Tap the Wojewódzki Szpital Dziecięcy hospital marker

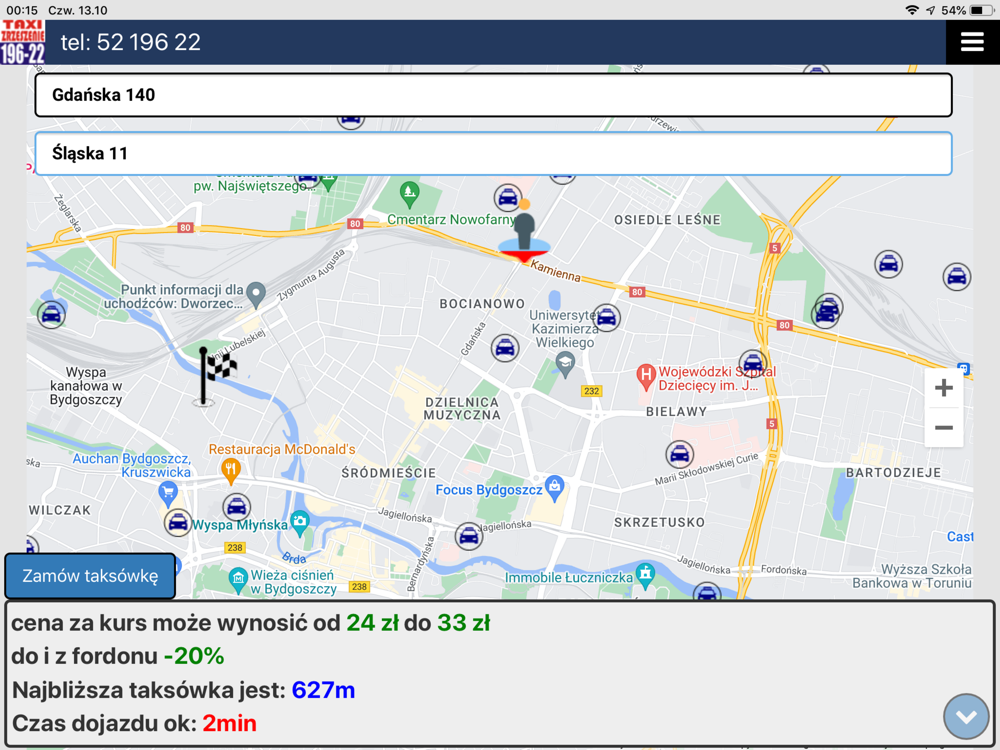(x=646, y=378)
